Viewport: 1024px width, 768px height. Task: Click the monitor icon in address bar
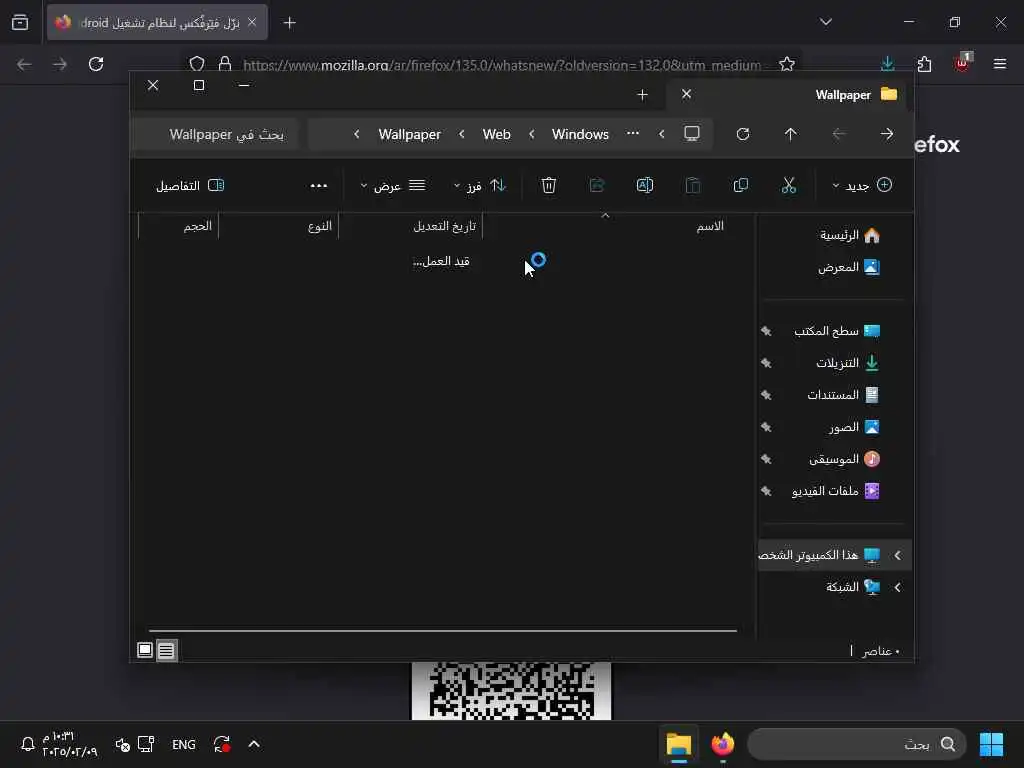pos(692,134)
